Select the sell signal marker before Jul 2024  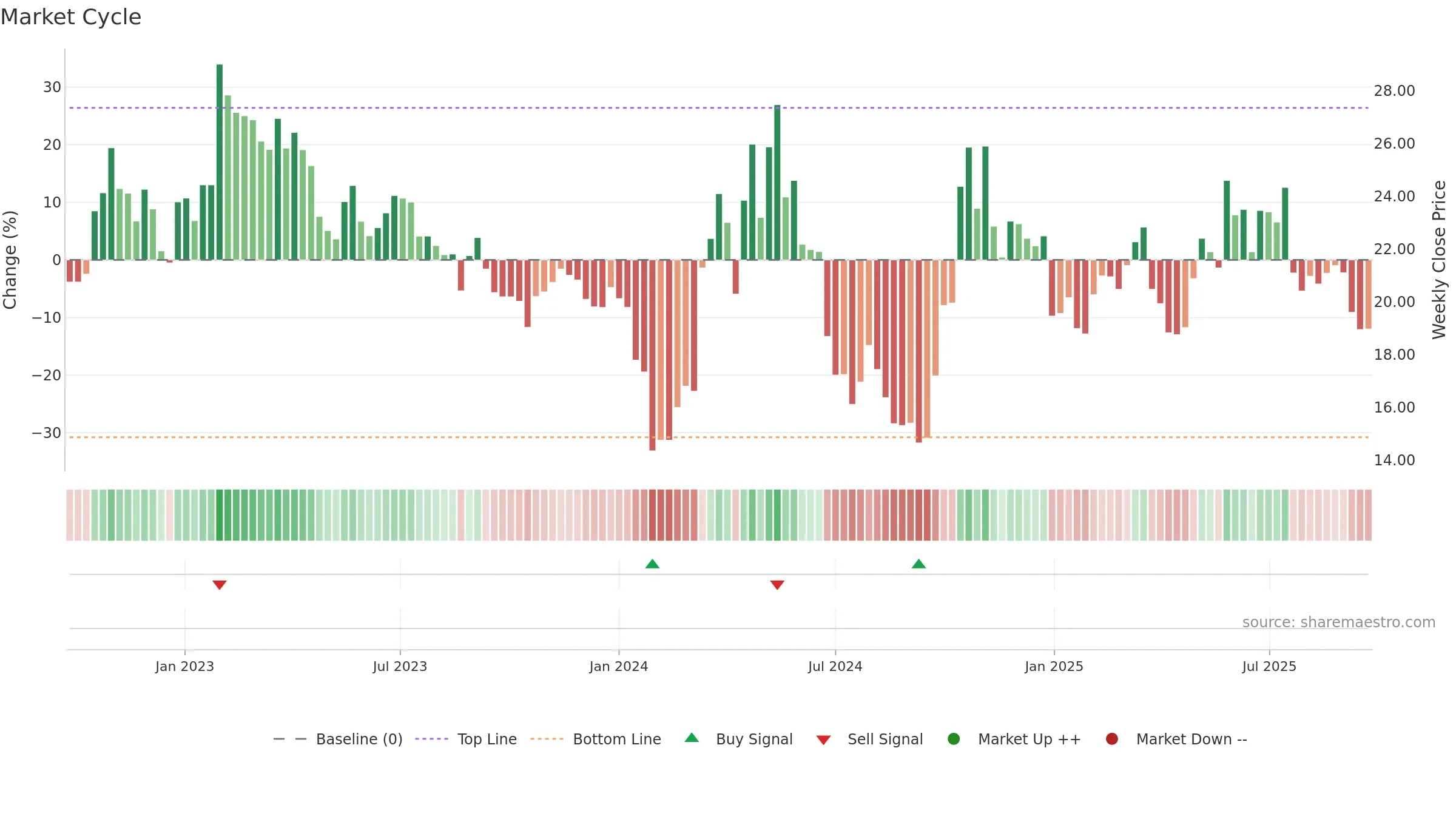777,585
